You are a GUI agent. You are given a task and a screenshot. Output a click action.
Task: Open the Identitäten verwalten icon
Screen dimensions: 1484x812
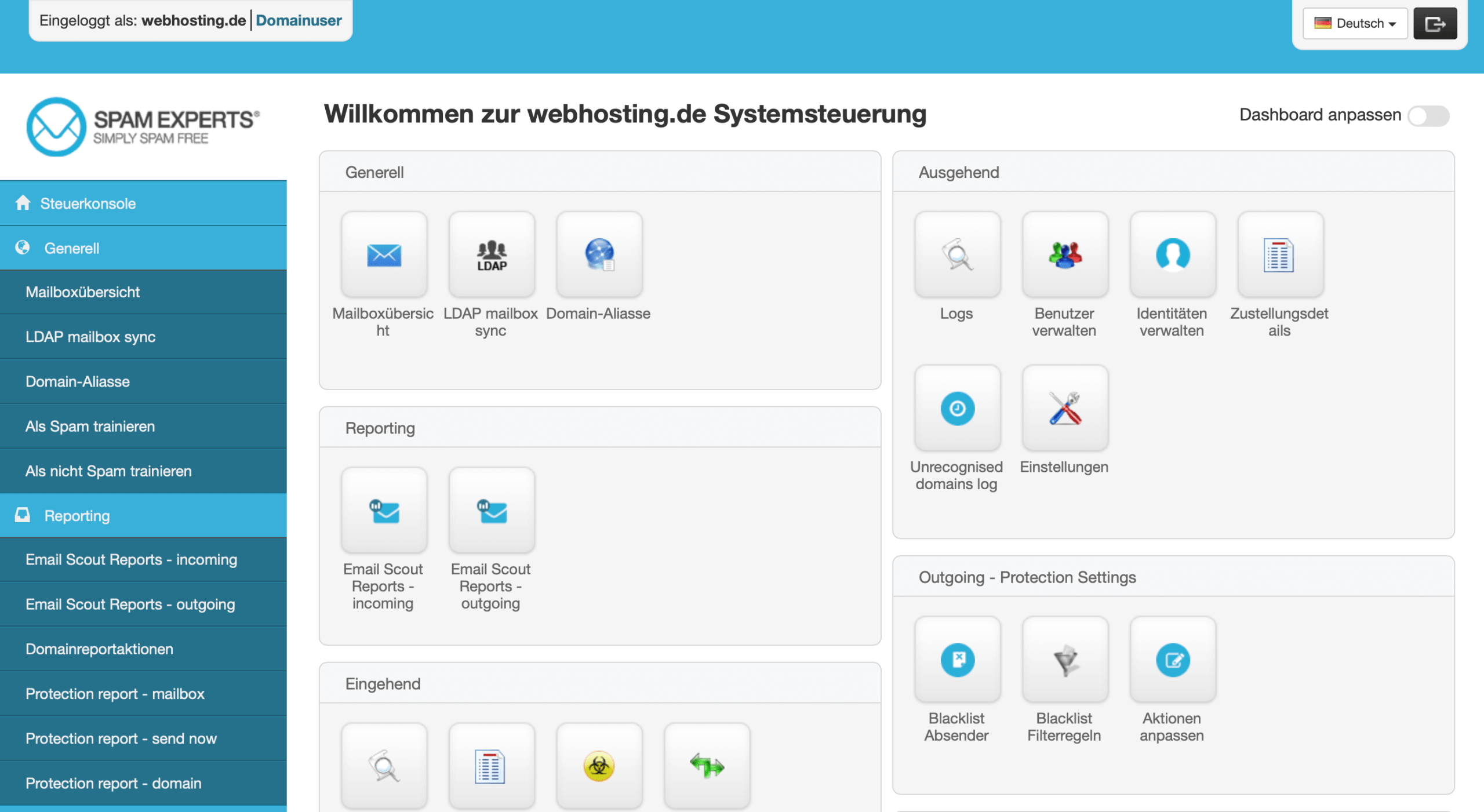1172,254
